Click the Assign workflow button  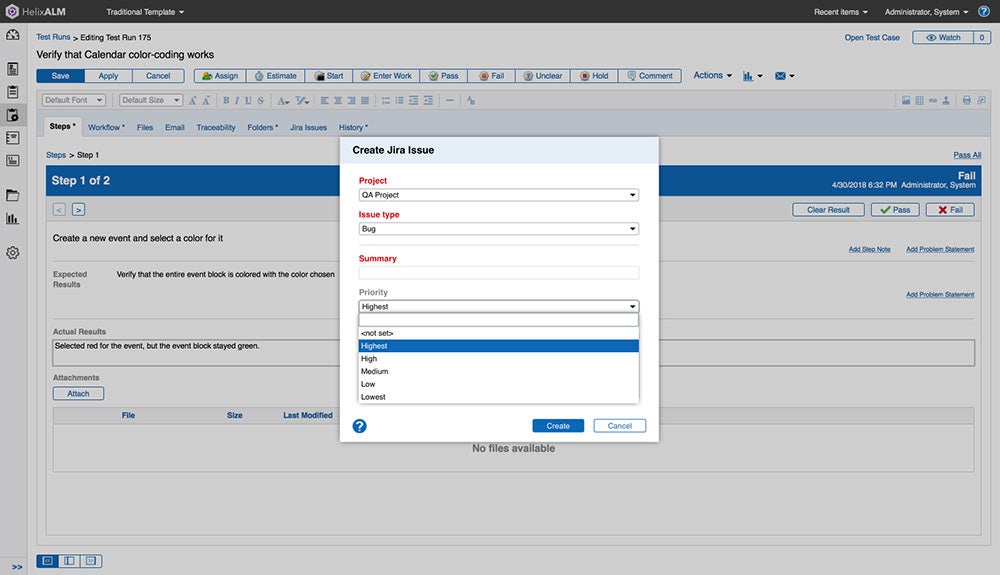click(x=219, y=76)
